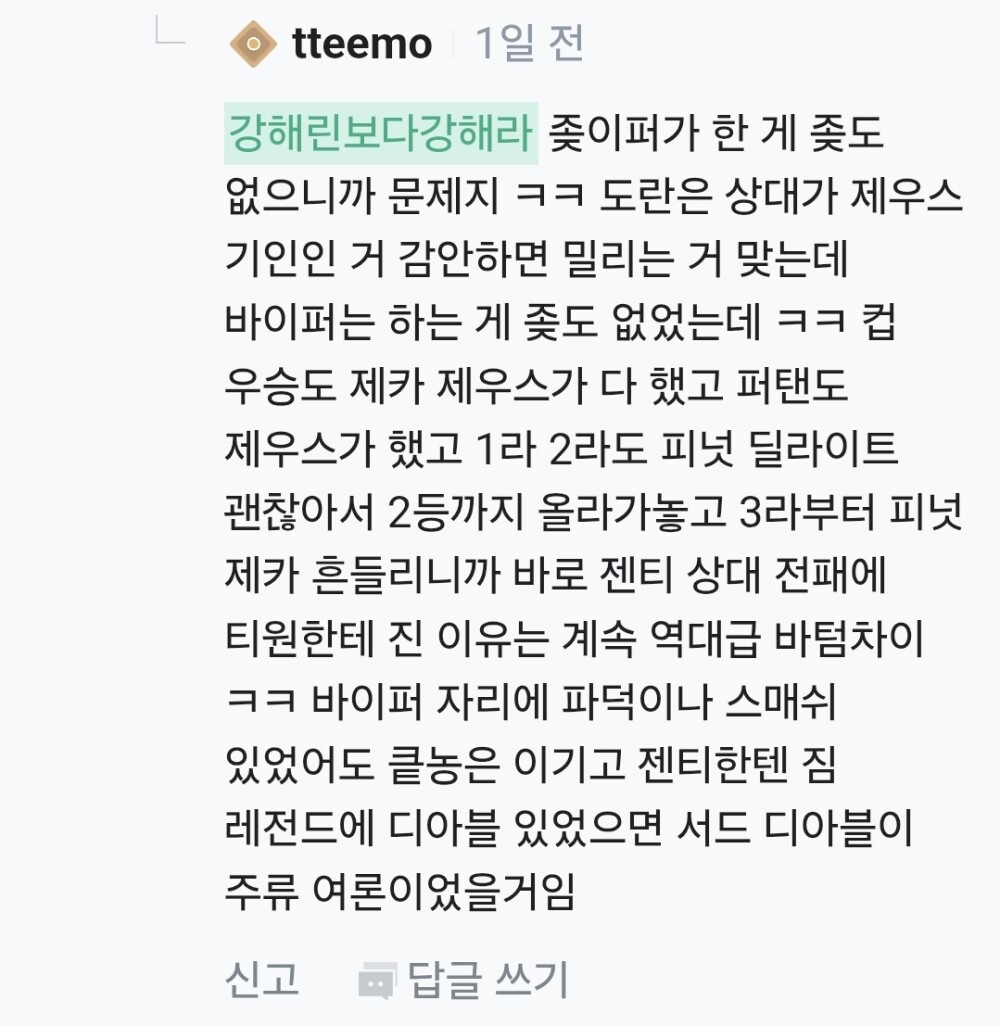Screen dimensions: 1000x1026
Task: Click the final line 주류 여론이었을거임
Action: [x=401, y=891]
